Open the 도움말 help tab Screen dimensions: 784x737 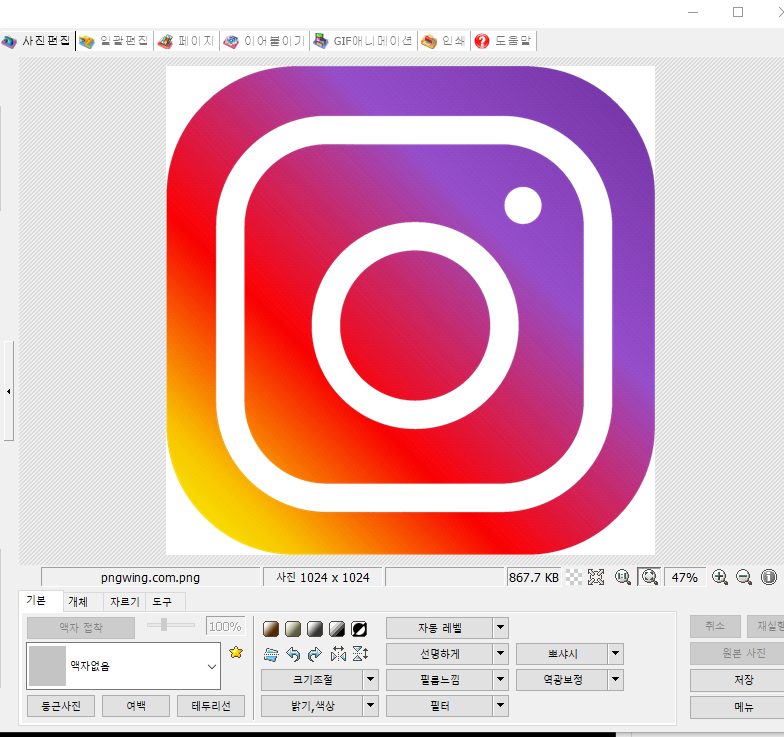[503, 41]
